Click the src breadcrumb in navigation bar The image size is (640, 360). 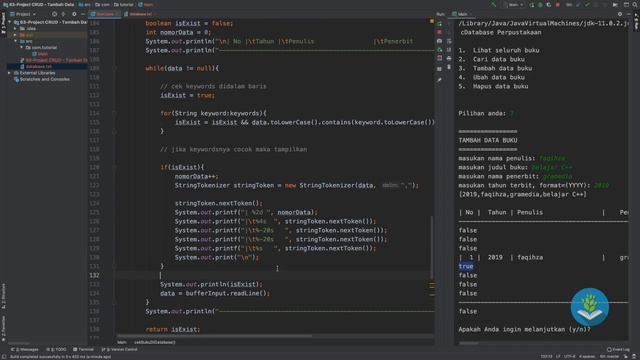(84, 4)
